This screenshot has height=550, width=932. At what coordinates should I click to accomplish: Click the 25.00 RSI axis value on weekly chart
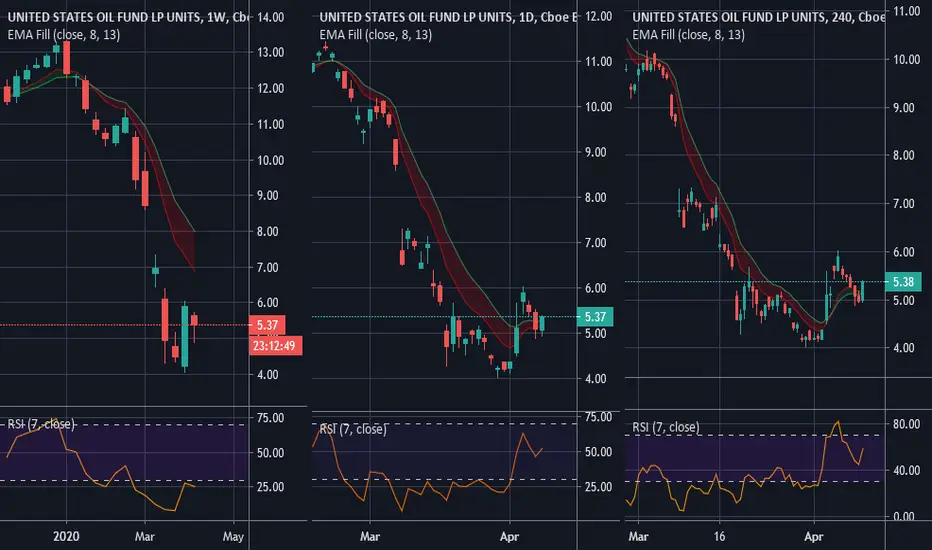pos(270,486)
